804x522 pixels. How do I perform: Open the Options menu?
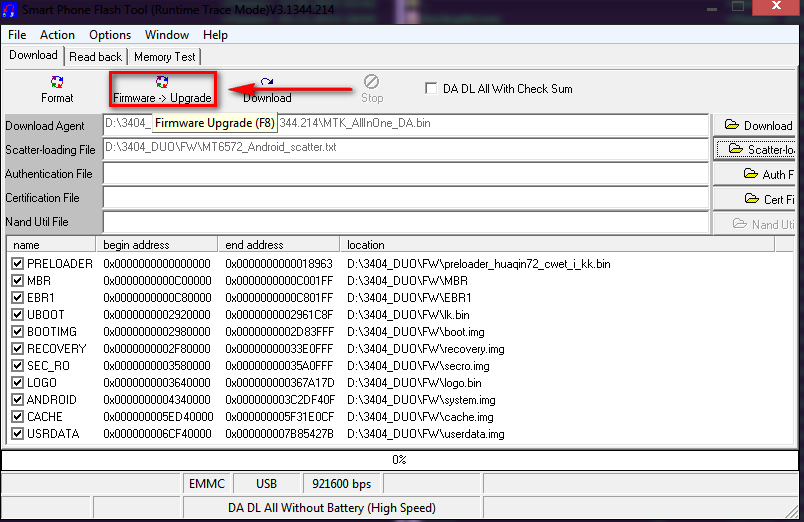click(x=110, y=35)
